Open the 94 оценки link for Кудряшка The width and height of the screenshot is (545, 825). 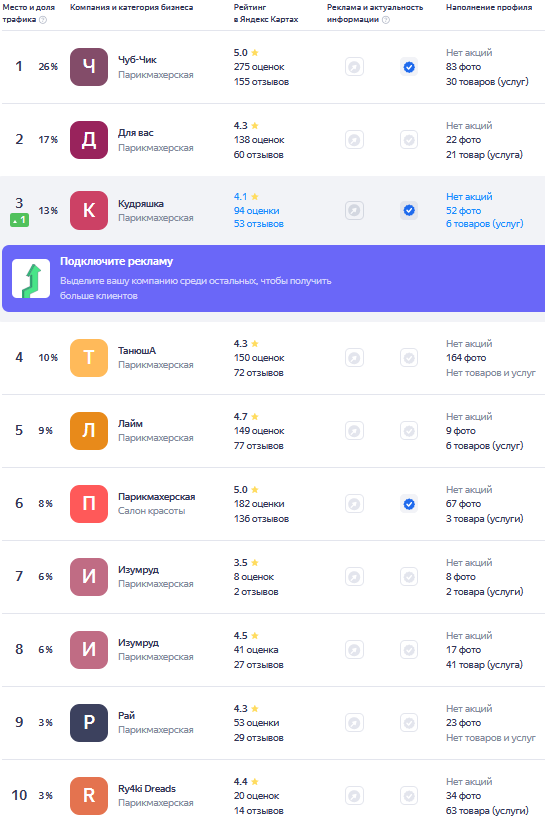(257, 210)
